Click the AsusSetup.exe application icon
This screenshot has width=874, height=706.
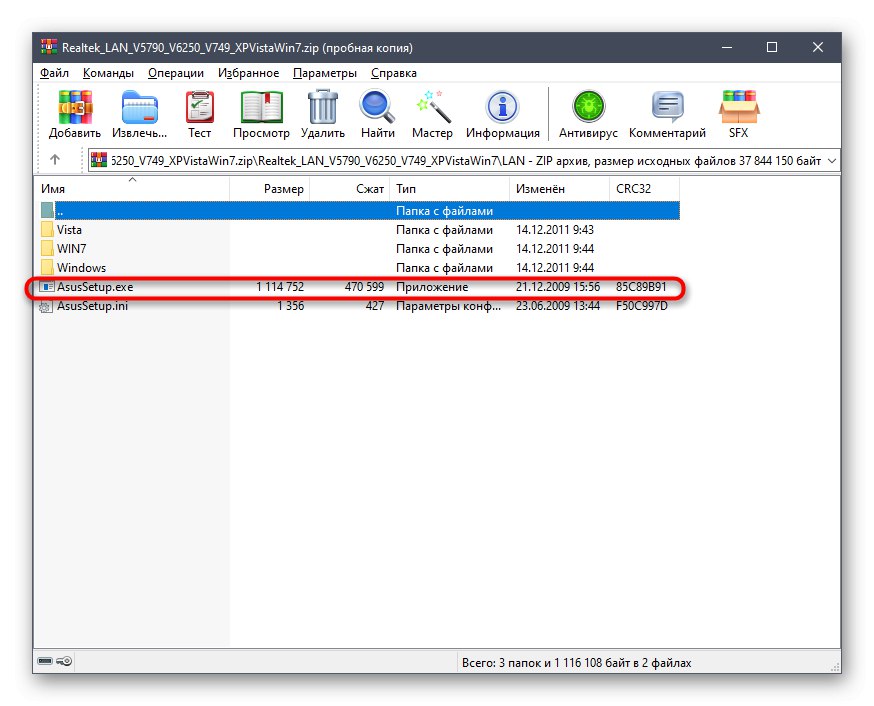click(47, 286)
